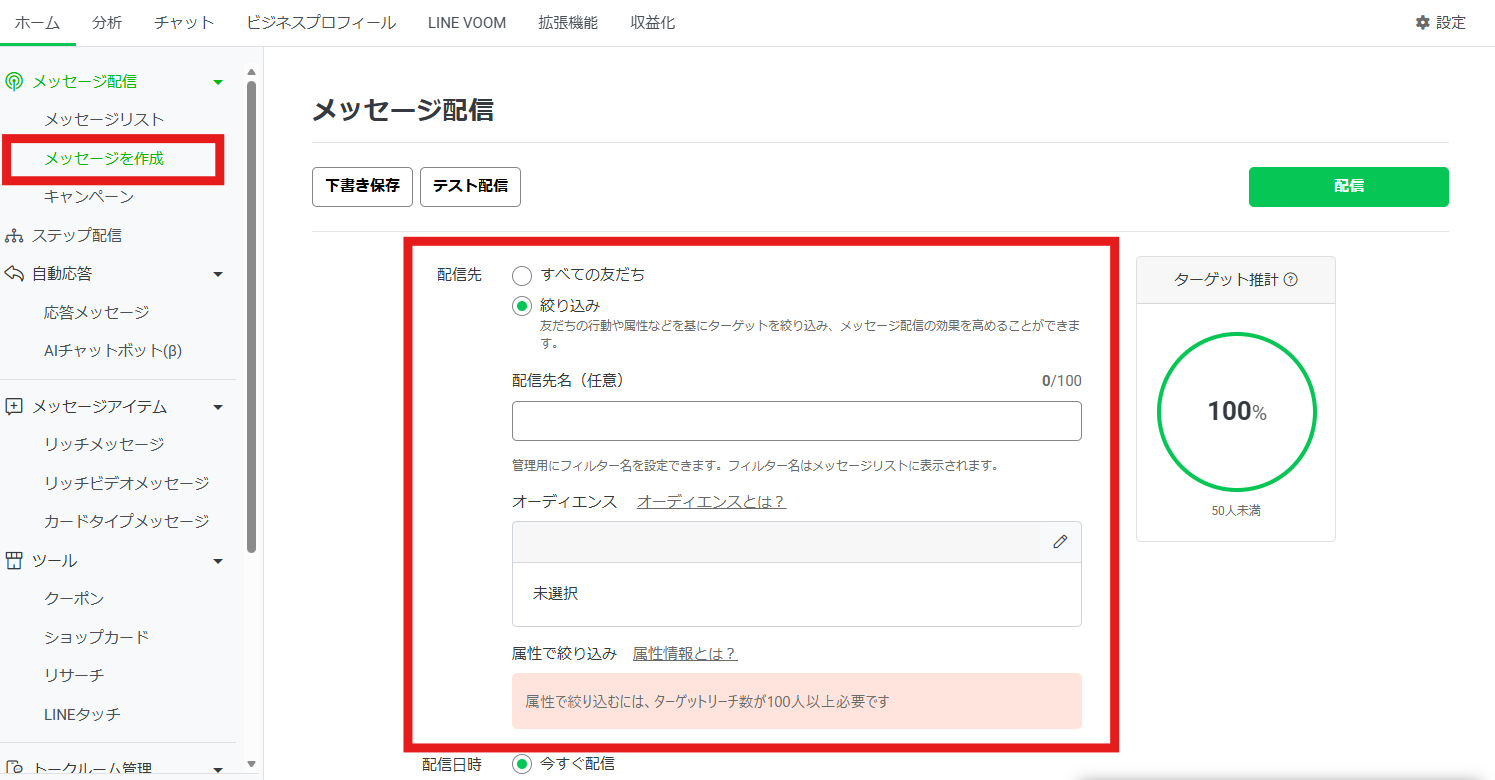Select the 今すぐ配信 radio button
This screenshot has height=780, width=1495.
tap(521, 764)
